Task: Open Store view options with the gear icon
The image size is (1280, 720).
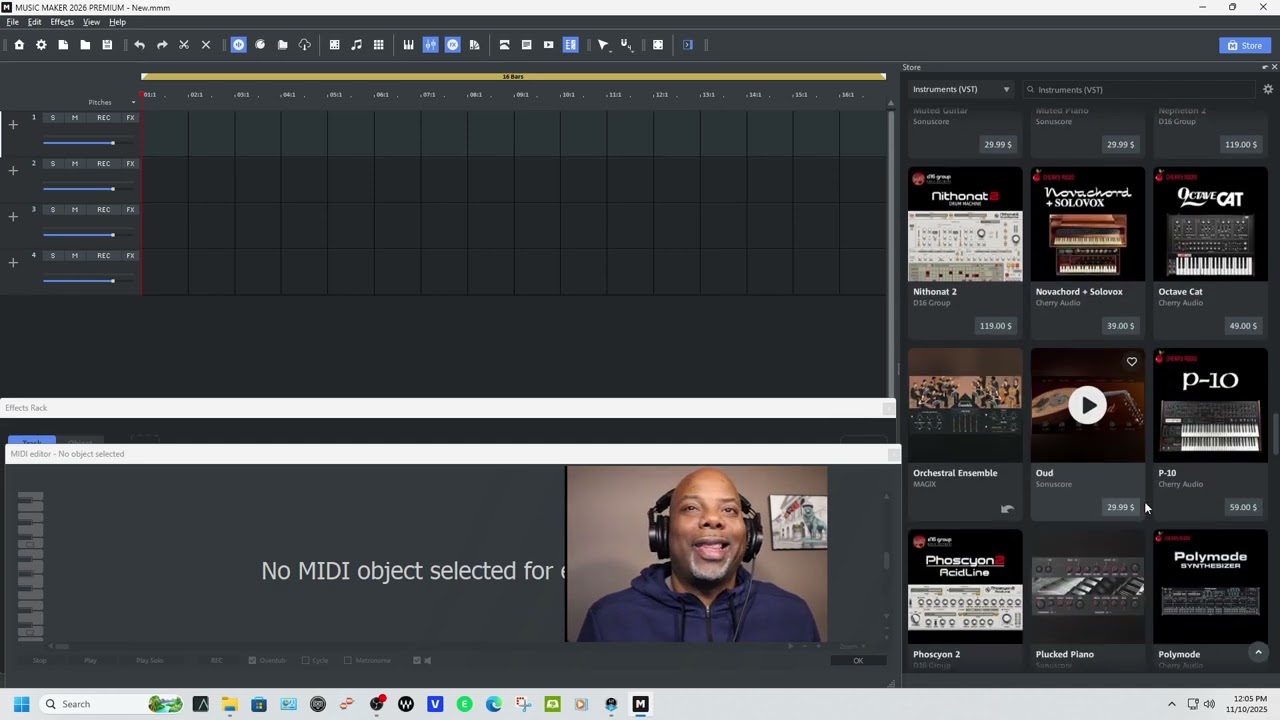Action: [1268, 90]
